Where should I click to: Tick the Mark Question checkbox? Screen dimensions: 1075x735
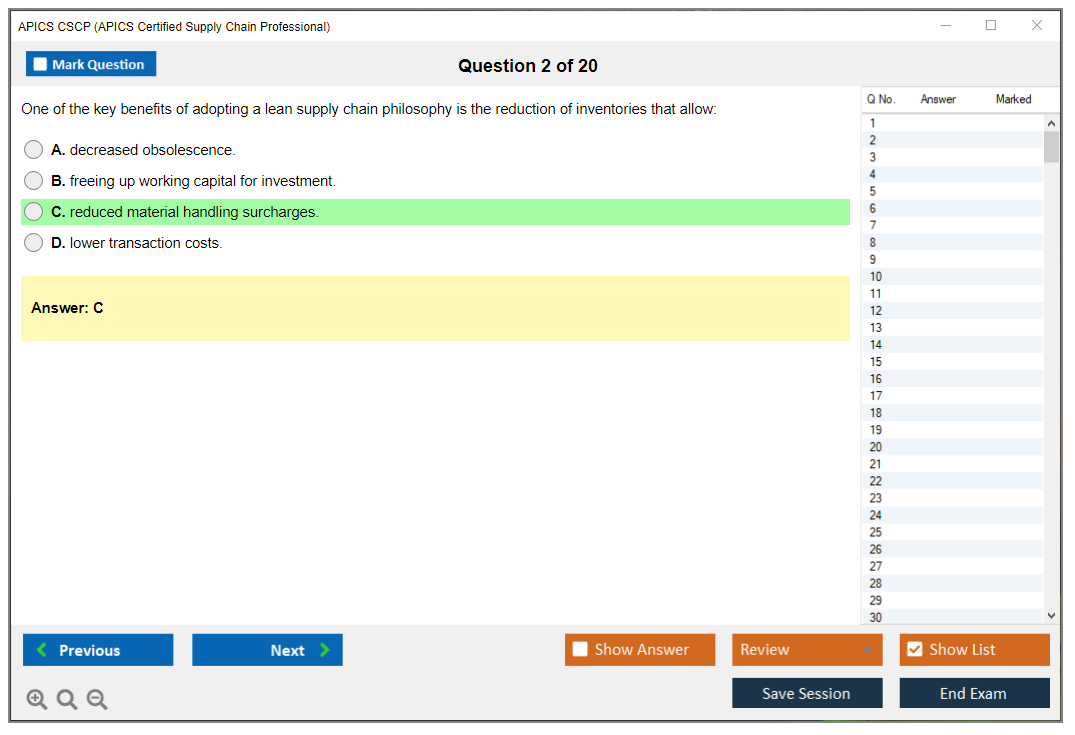click(41, 64)
